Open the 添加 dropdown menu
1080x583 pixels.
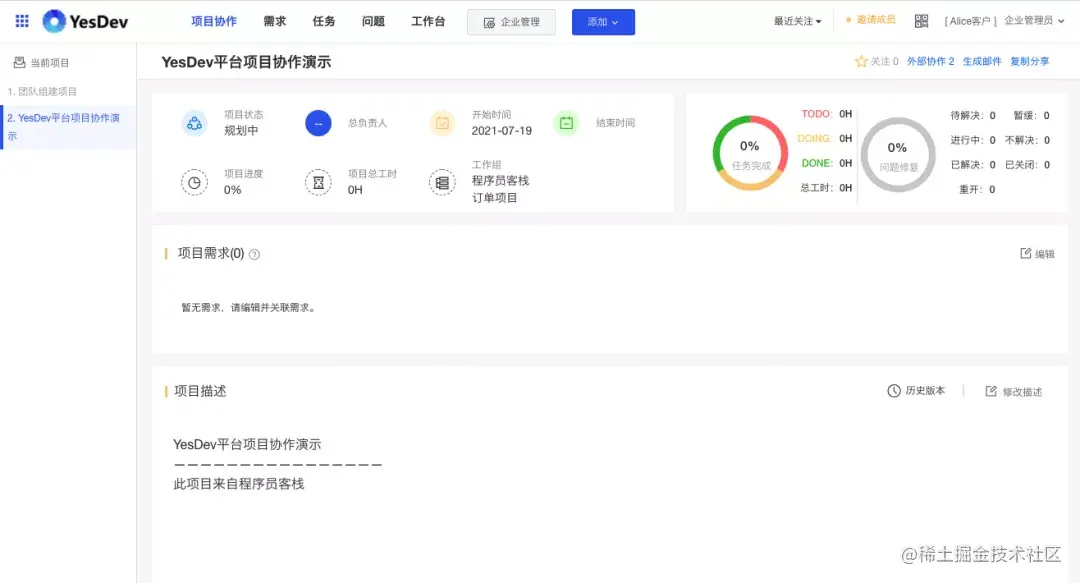pos(603,20)
